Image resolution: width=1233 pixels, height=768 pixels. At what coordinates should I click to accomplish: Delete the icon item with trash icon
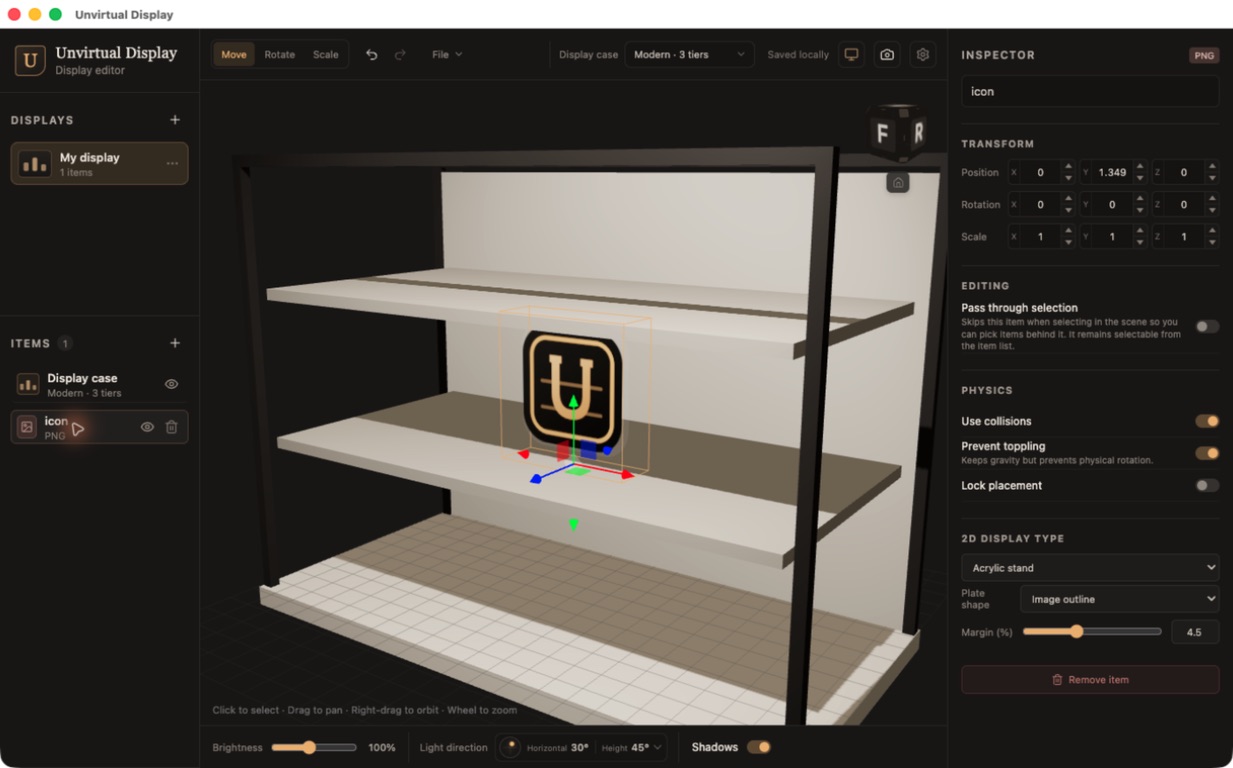pos(172,427)
